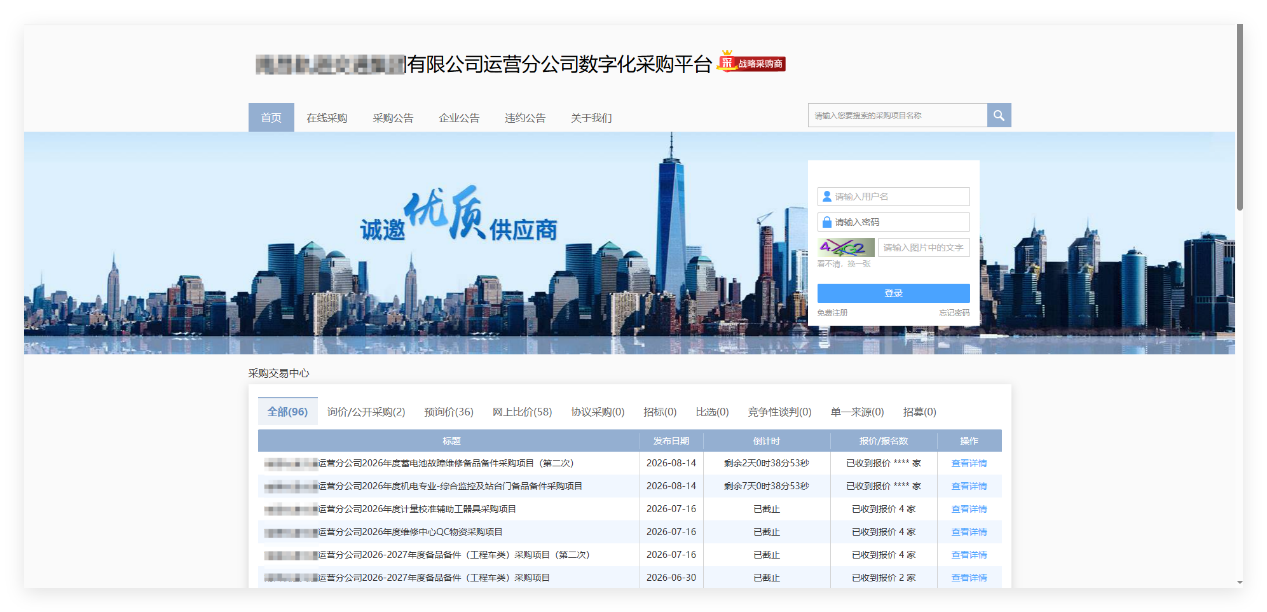Click the 剩余2天0时38分53秒 countdown cell
This screenshot has width=1267, height=612.
tap(767, 463)
